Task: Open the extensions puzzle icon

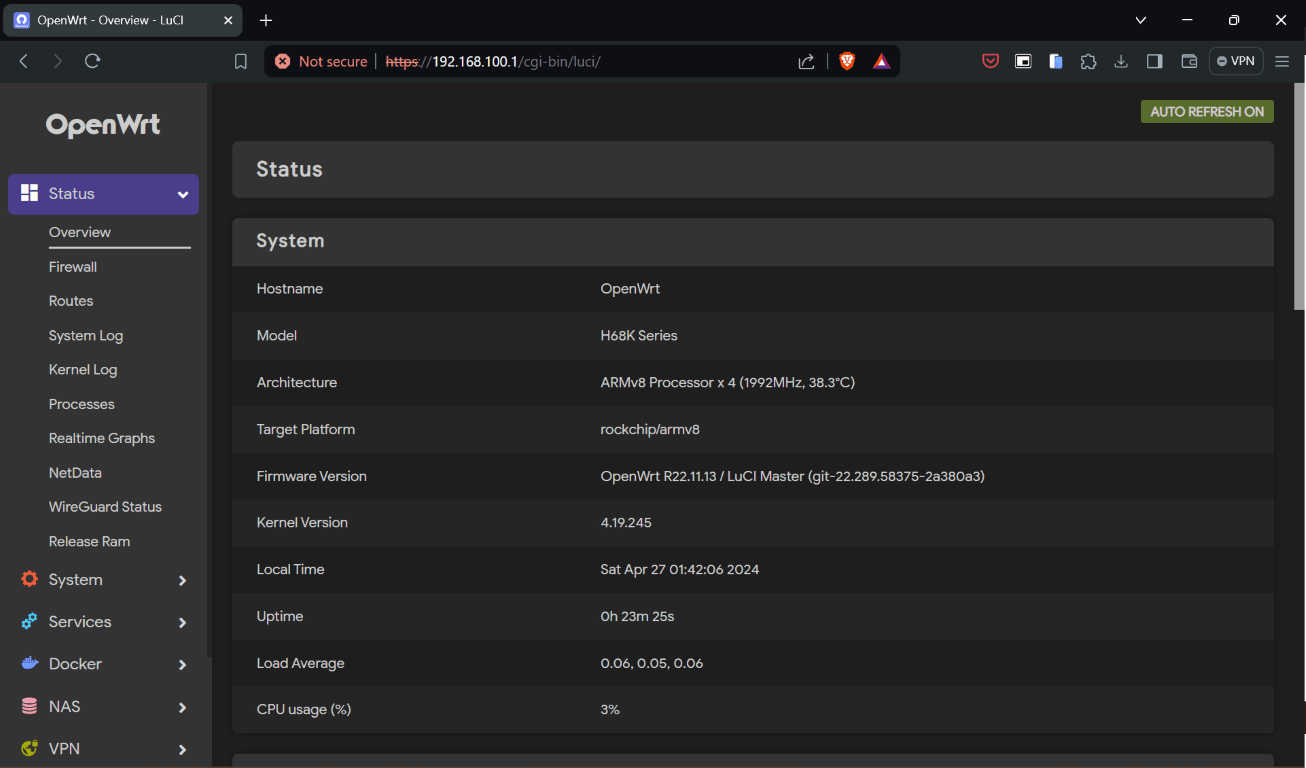Action: [x=1089, y=61]
